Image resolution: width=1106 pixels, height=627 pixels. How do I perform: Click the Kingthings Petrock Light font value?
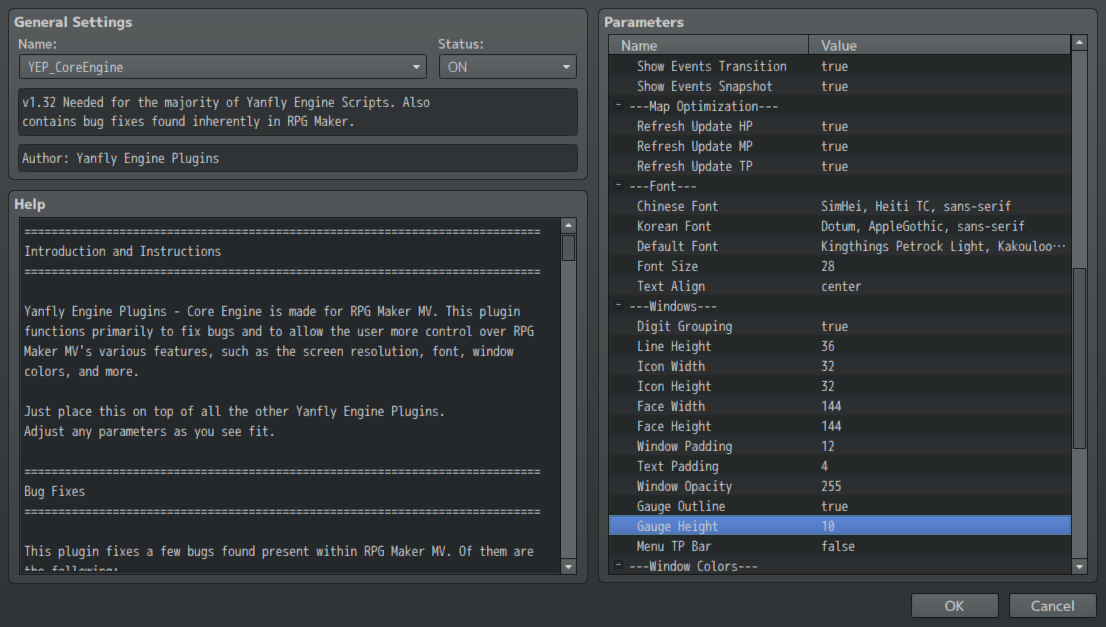tap(943, 246)
